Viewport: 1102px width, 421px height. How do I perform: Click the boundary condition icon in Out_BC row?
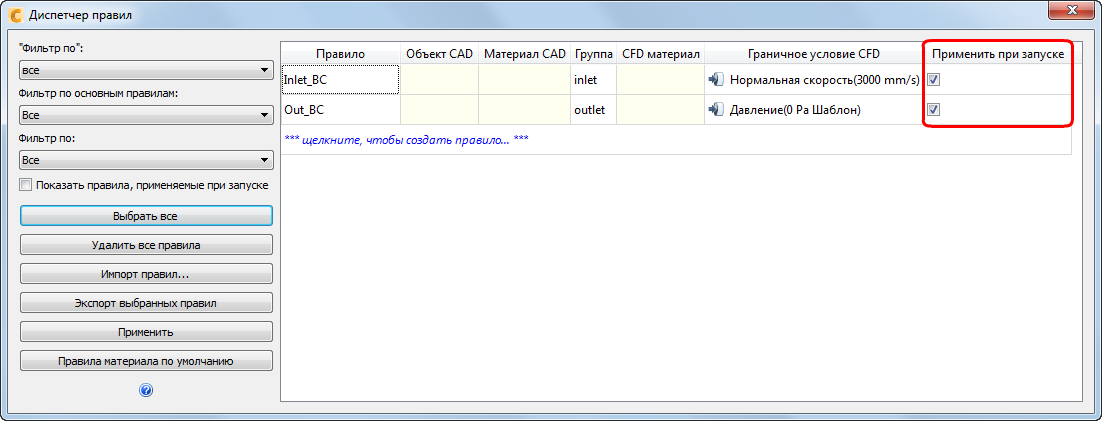(x=715, y=109)
